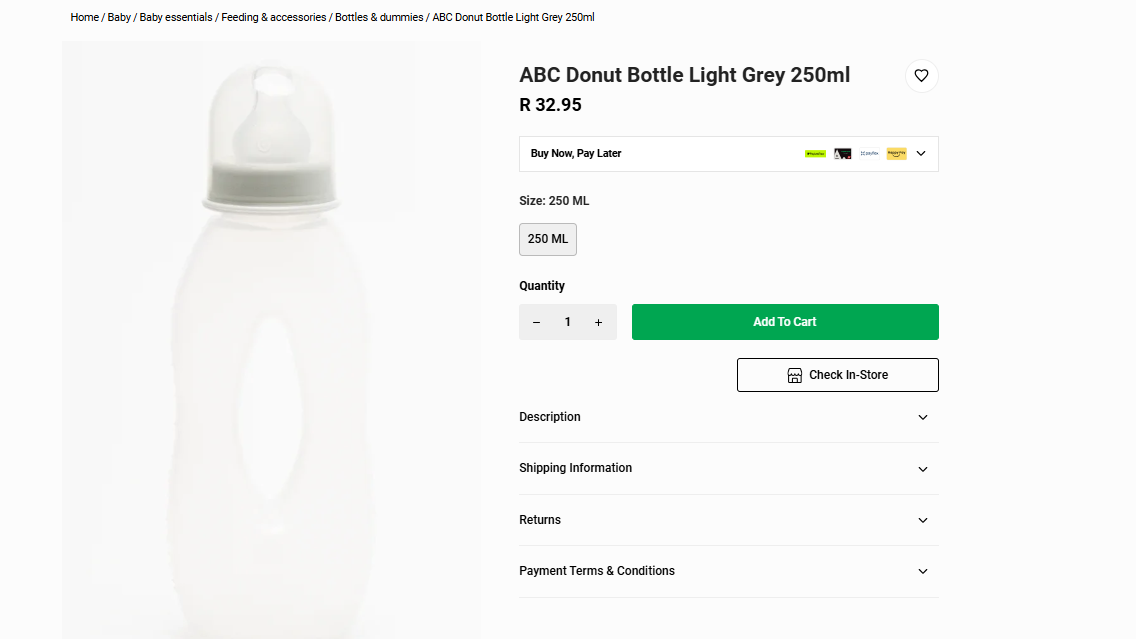Expand the Shipping Information section

922,468
